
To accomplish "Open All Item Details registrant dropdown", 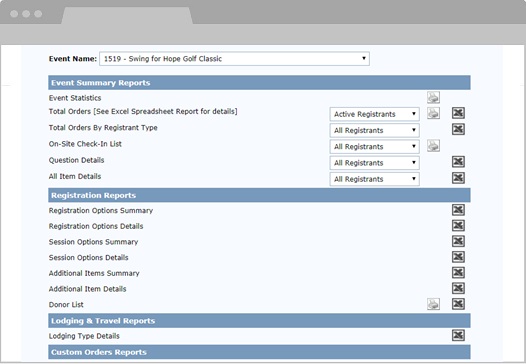I will click(374, 179).
